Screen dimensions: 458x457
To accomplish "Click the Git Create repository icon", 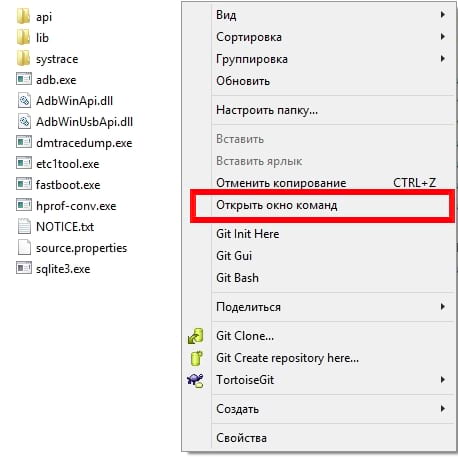I will (x=196, y=358).
